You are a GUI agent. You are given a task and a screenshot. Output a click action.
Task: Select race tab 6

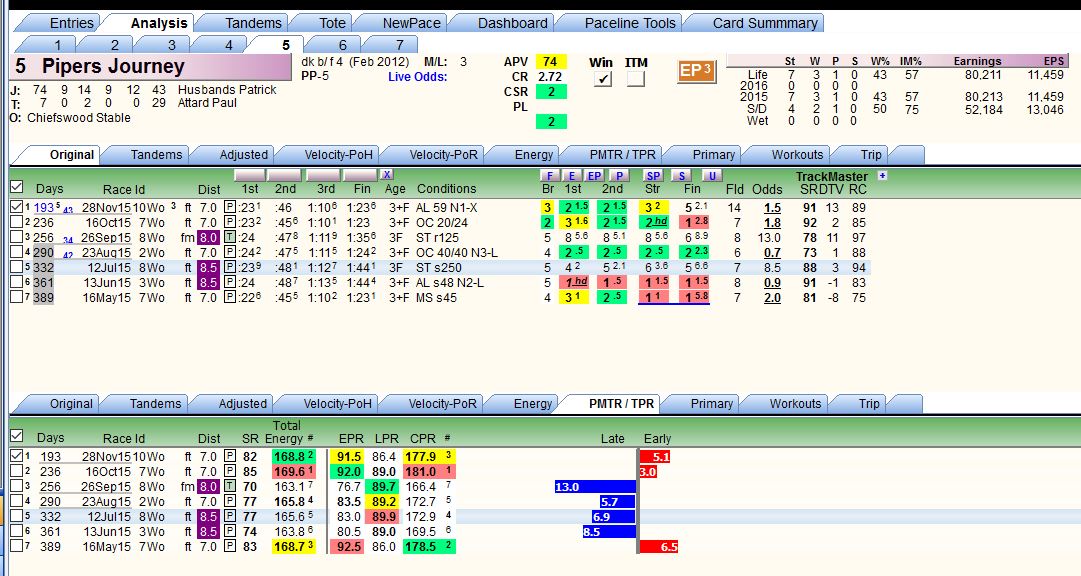343,45
